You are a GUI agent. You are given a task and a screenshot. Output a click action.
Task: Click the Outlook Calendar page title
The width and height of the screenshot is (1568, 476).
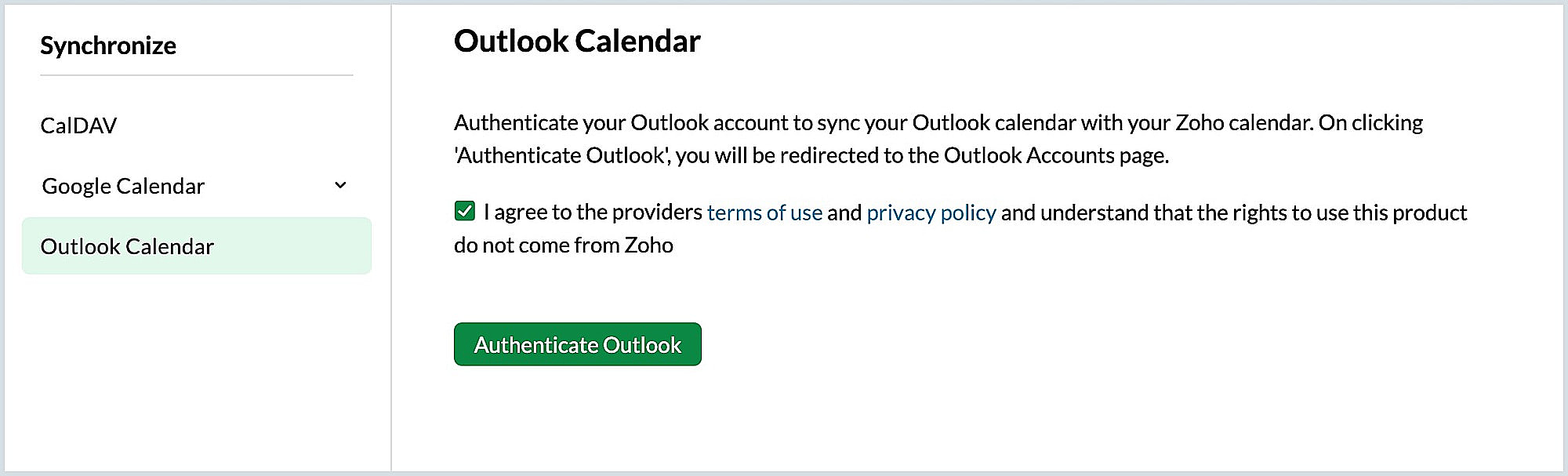click(577, 41)
